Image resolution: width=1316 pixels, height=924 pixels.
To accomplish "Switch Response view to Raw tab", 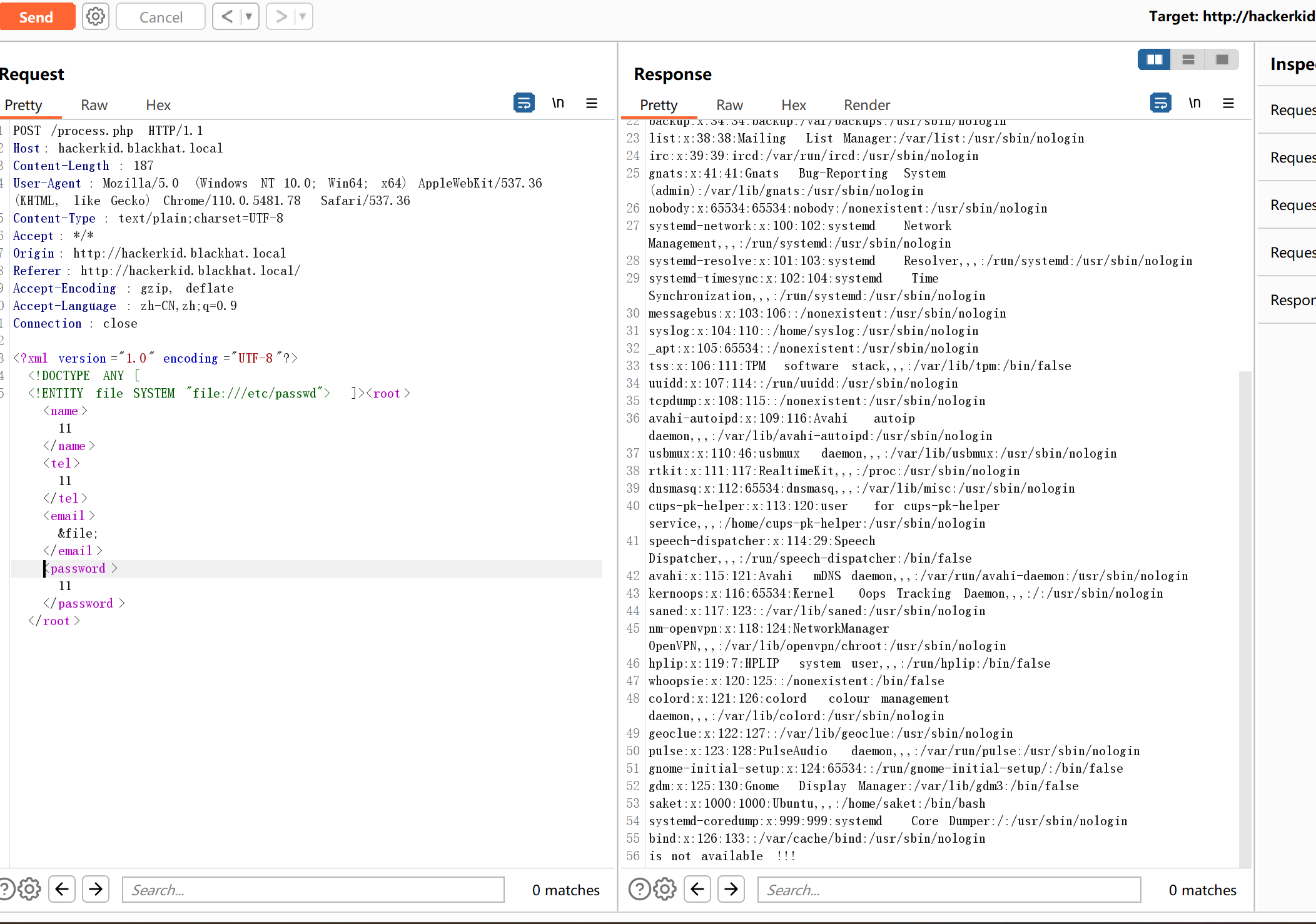I will click(729, 105).
